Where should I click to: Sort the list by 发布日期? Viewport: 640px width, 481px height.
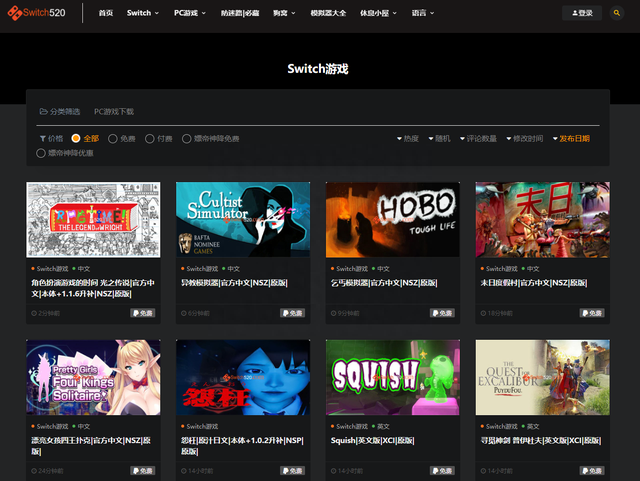571,139
